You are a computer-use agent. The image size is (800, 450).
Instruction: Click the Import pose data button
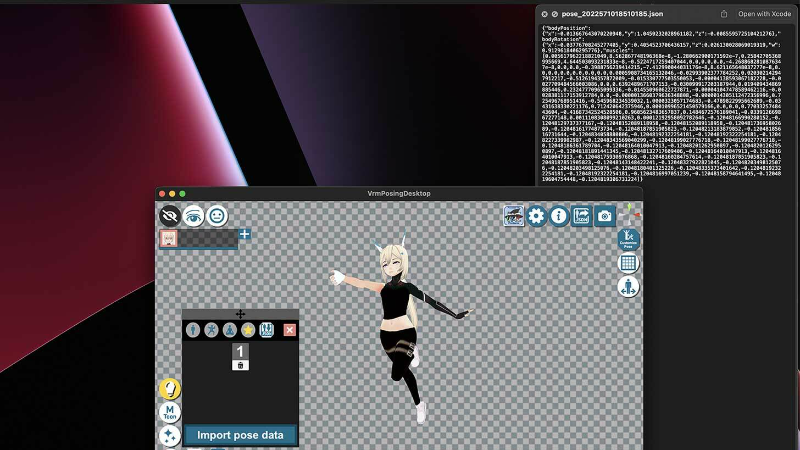[x=240, y=435]
